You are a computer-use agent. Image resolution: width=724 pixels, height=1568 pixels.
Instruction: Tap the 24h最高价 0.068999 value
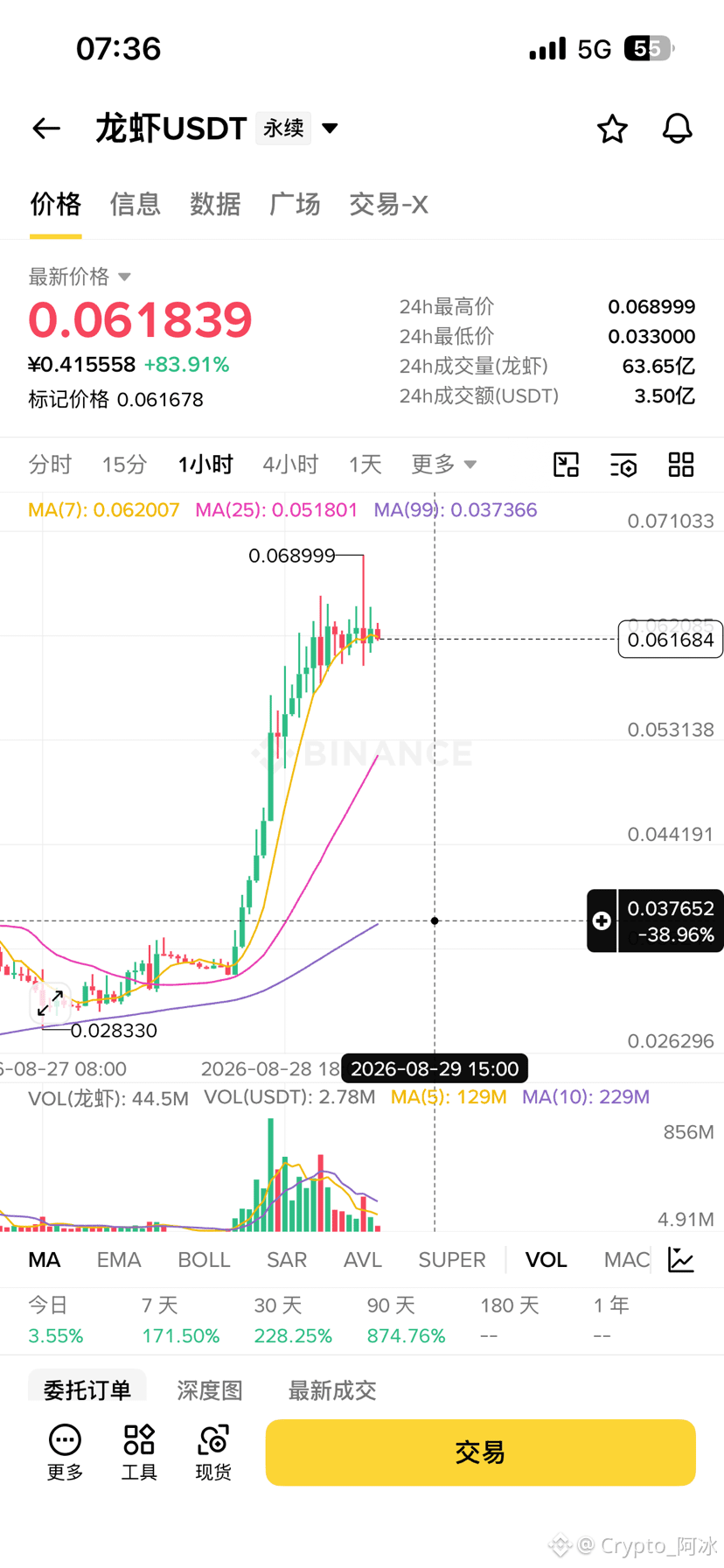click(x=651, y=307)
